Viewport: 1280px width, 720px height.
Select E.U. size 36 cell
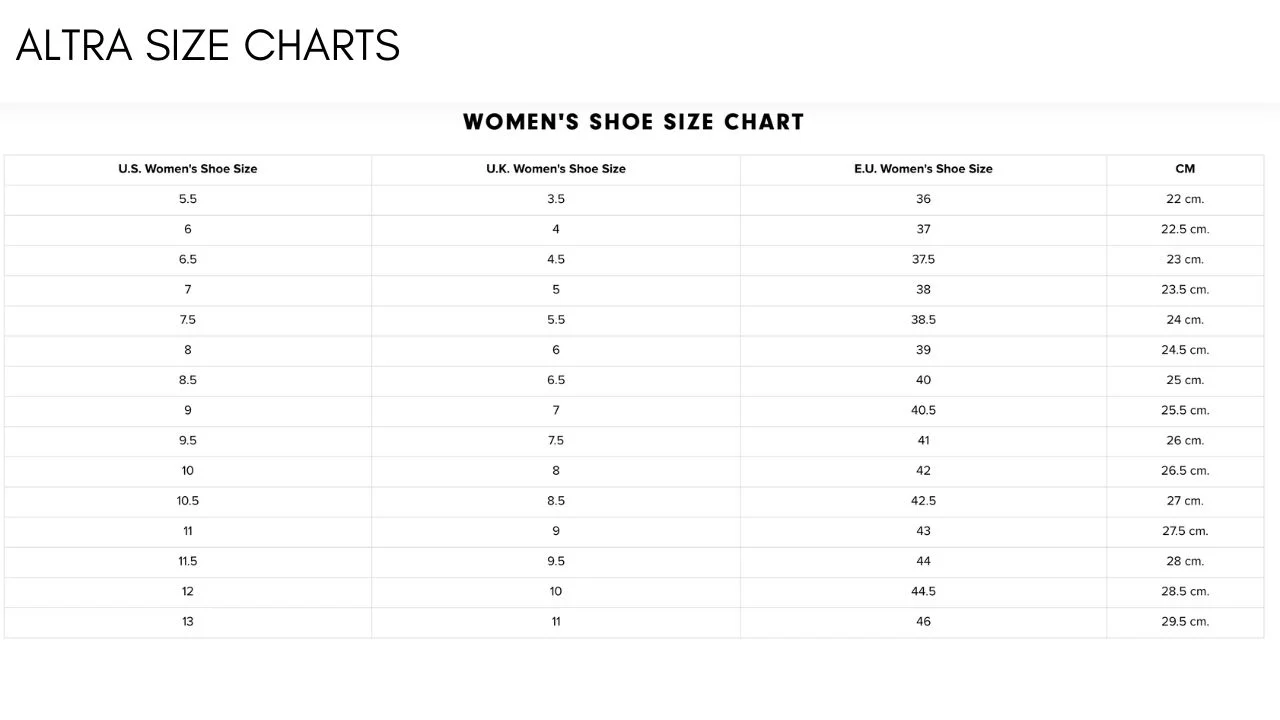tap(923, 199)
